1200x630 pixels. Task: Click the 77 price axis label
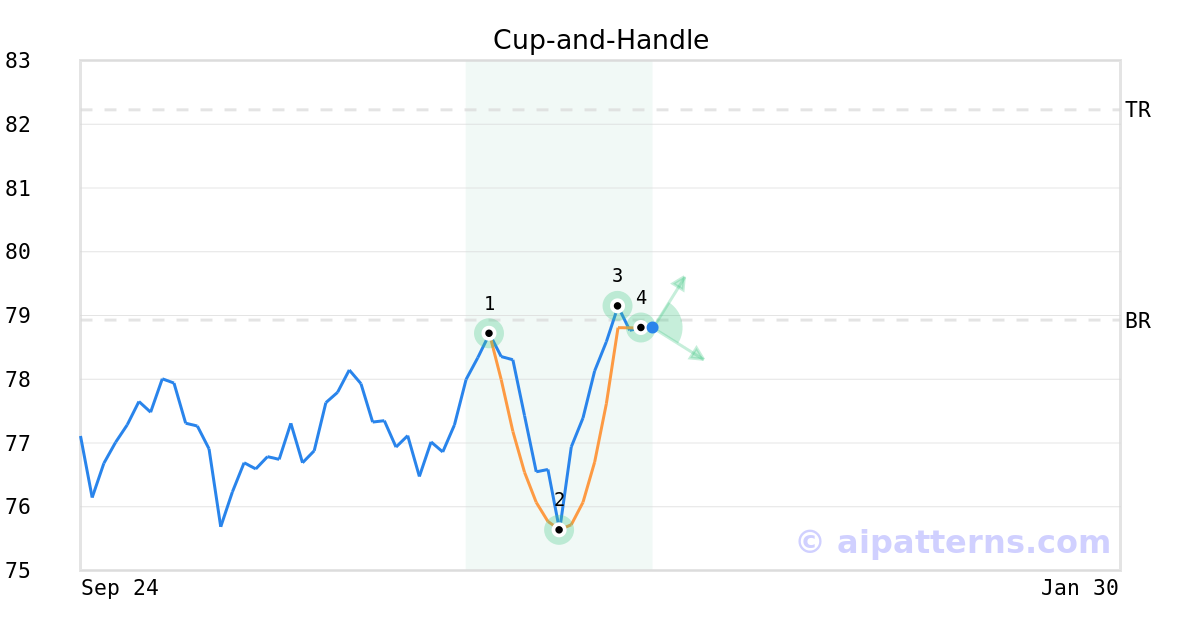(x=18, y=443)
